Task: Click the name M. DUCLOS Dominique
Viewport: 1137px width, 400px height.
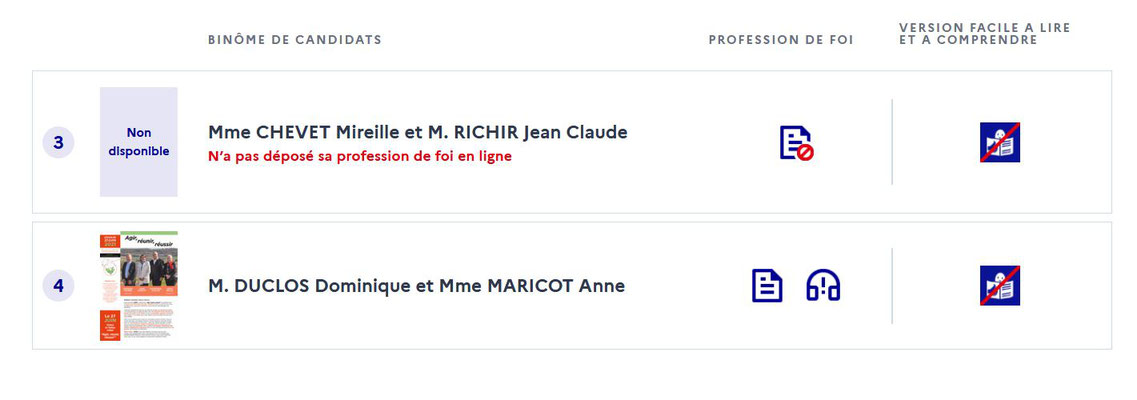Action: pyautogui.click(x=309, y=286)
